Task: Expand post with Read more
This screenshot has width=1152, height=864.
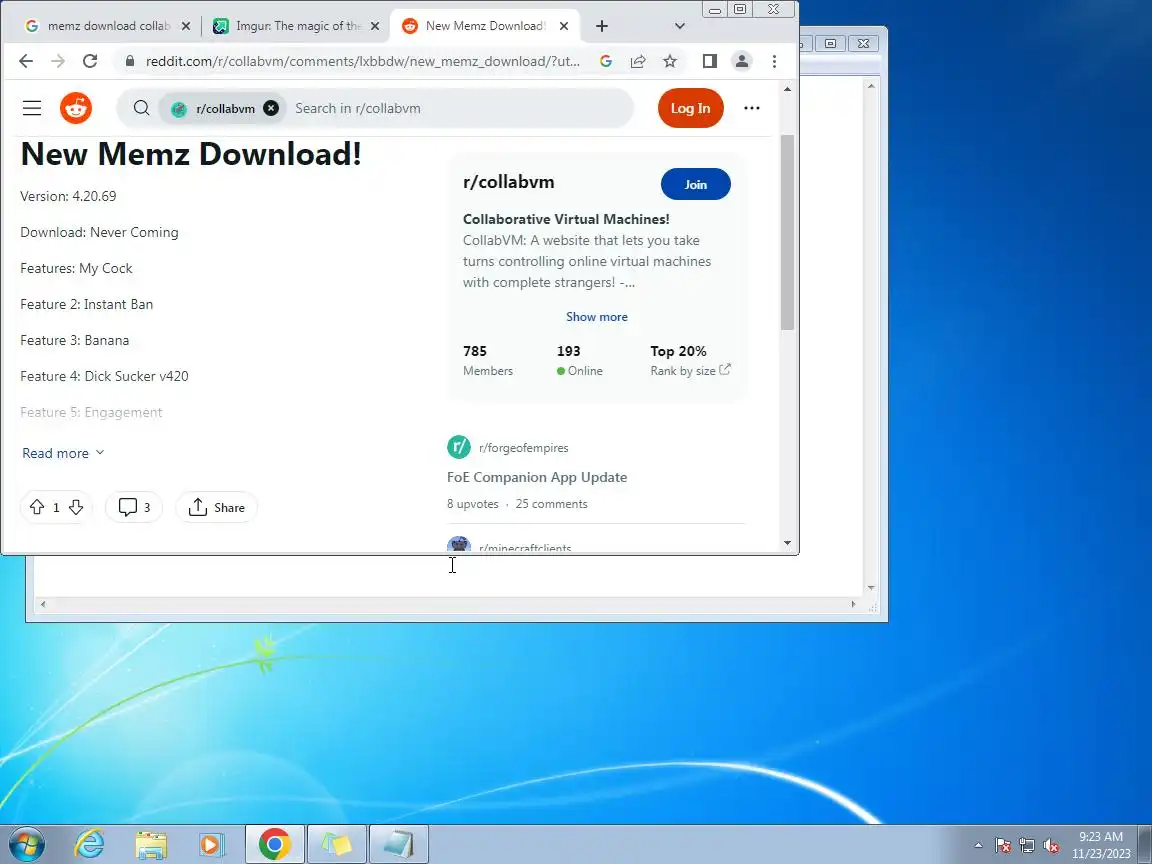Action: pos(63,453)
